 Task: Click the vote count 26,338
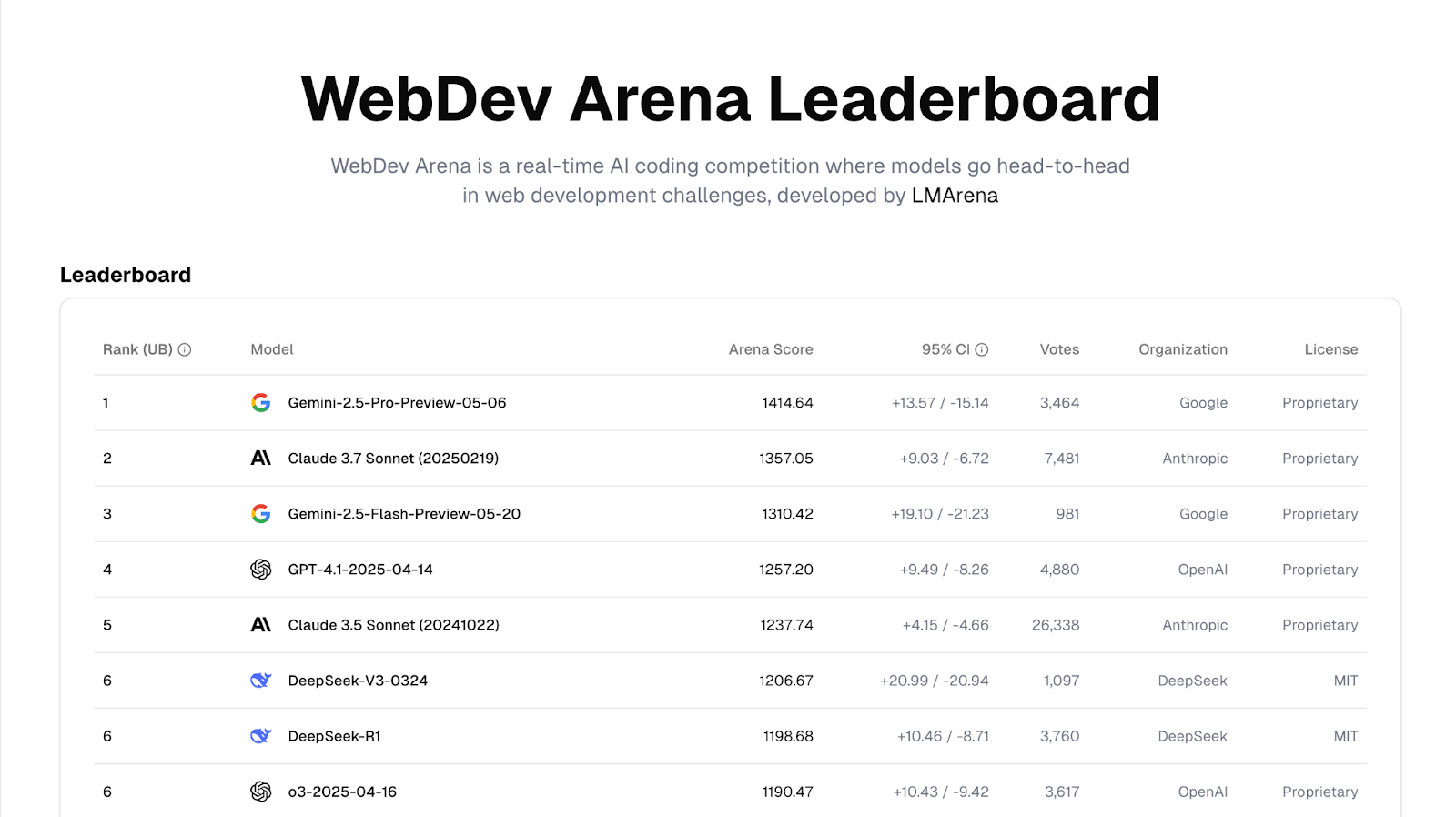coord(1056,625)
